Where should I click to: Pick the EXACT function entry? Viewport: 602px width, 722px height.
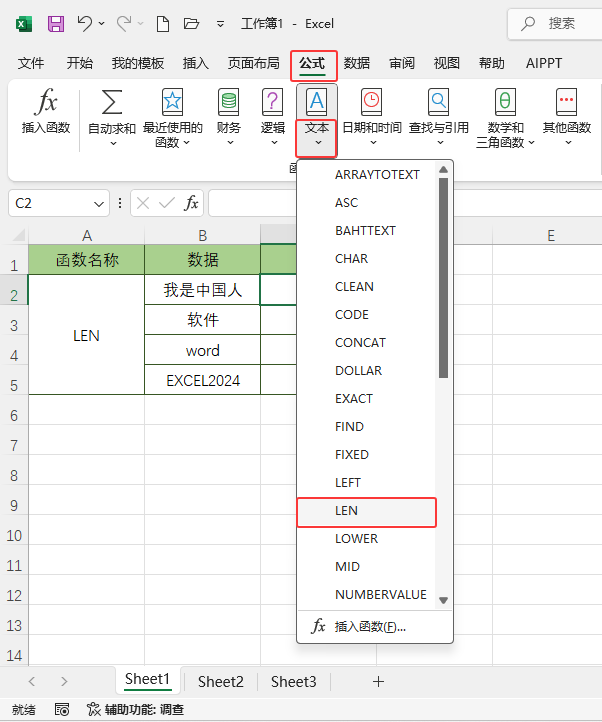367,399
